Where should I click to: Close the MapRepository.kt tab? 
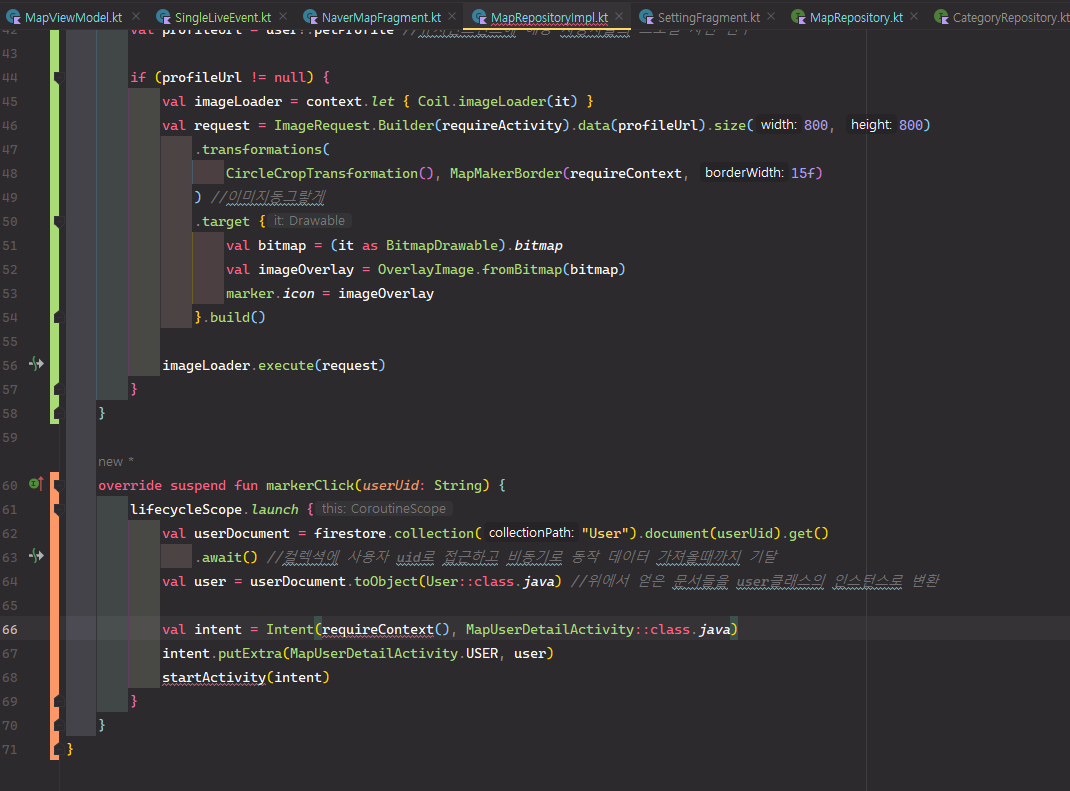914,16
